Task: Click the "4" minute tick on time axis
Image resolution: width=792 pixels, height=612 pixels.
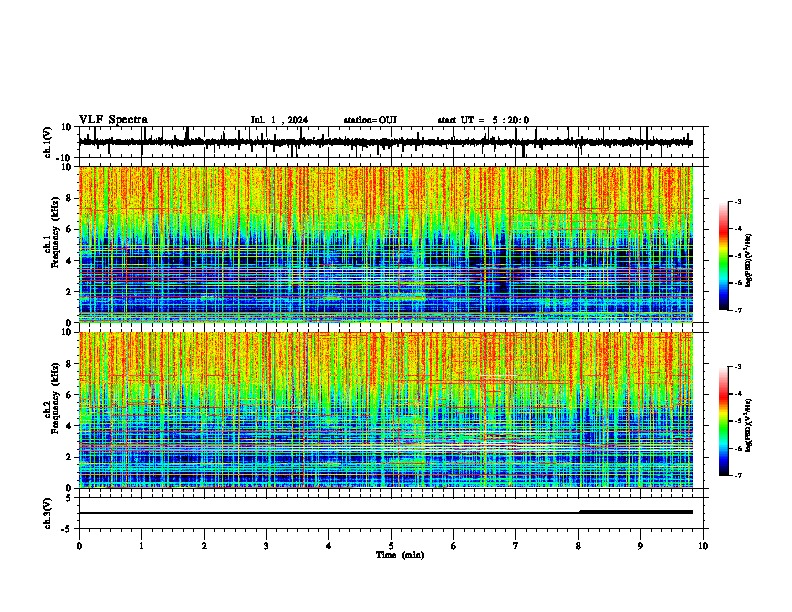Action: pos(329,546)
